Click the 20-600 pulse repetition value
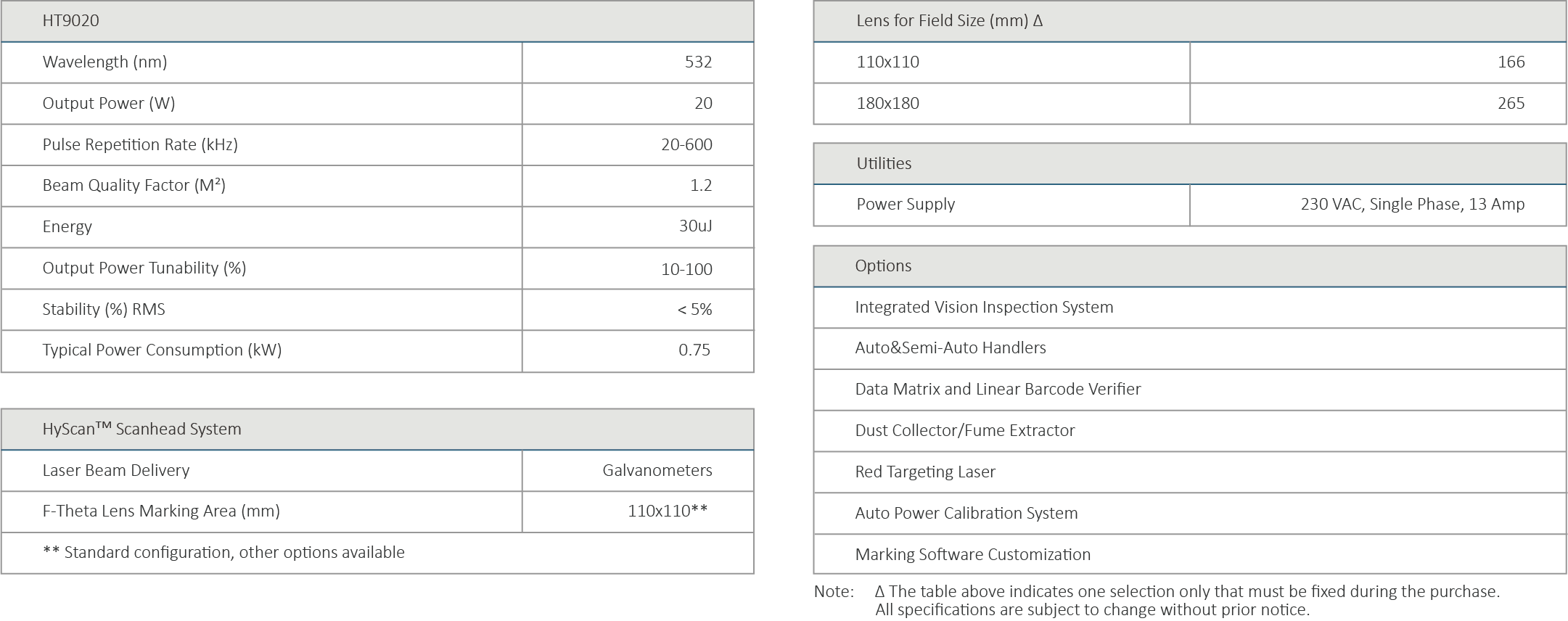Screen dimensions: 1568x621 click(x=686, y=145)
